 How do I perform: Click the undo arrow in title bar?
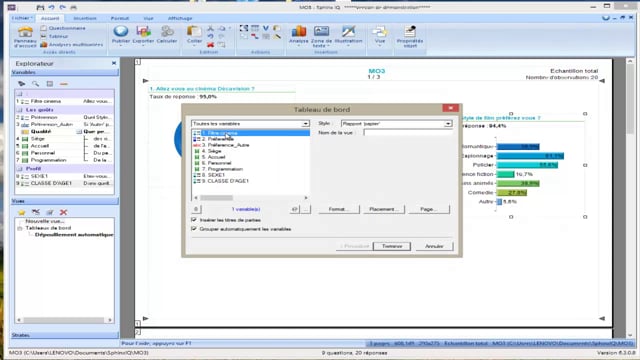pyautogui.click(x=51, y=7)
